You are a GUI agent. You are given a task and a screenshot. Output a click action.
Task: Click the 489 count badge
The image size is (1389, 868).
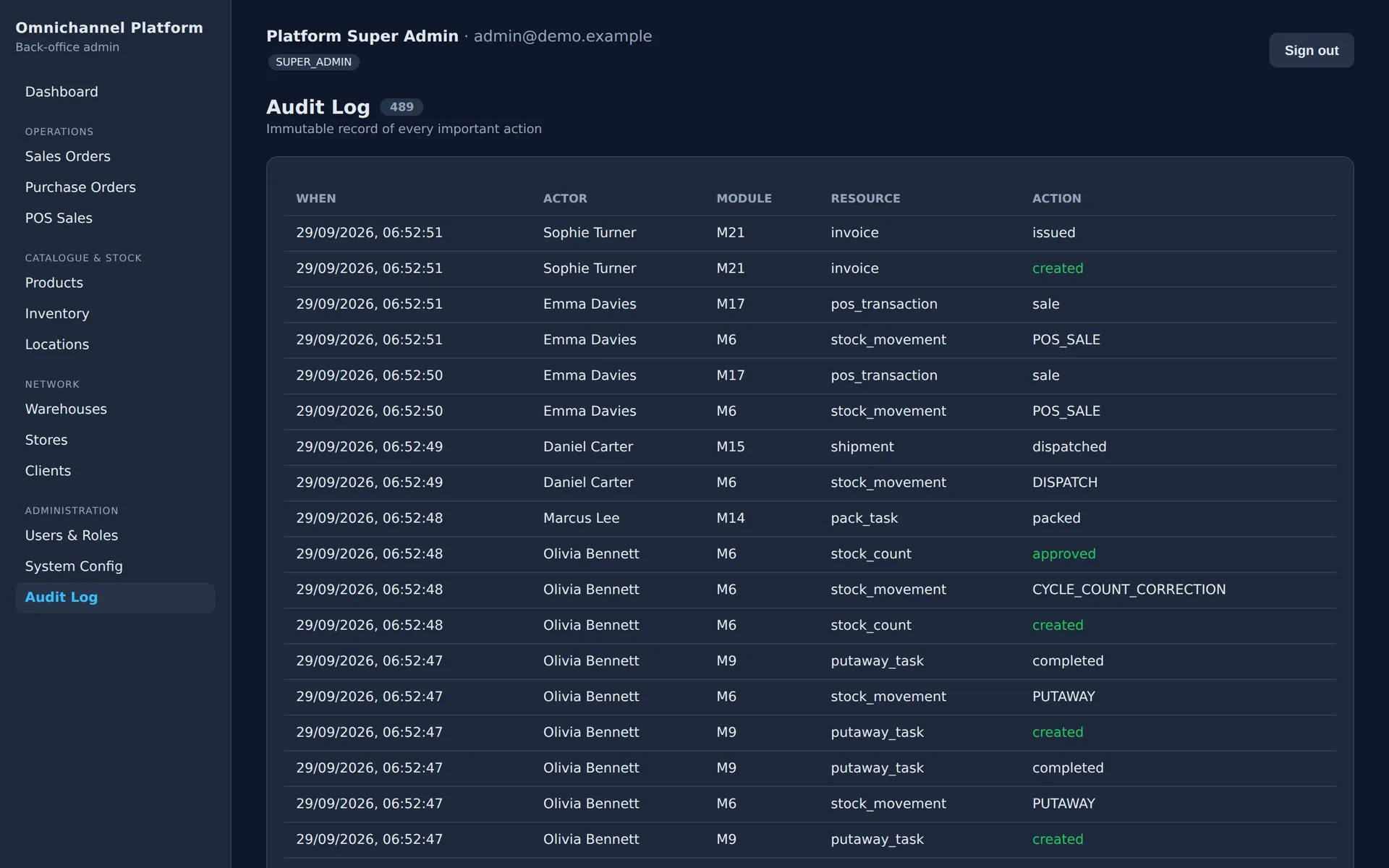click(x=402, y=107)
